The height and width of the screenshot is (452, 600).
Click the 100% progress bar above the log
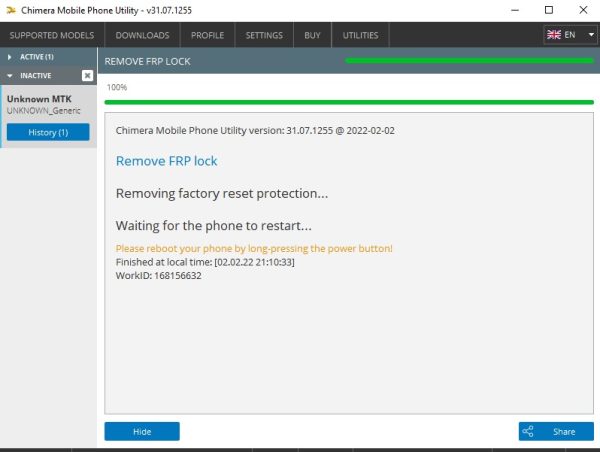click(x=349, y=102)
